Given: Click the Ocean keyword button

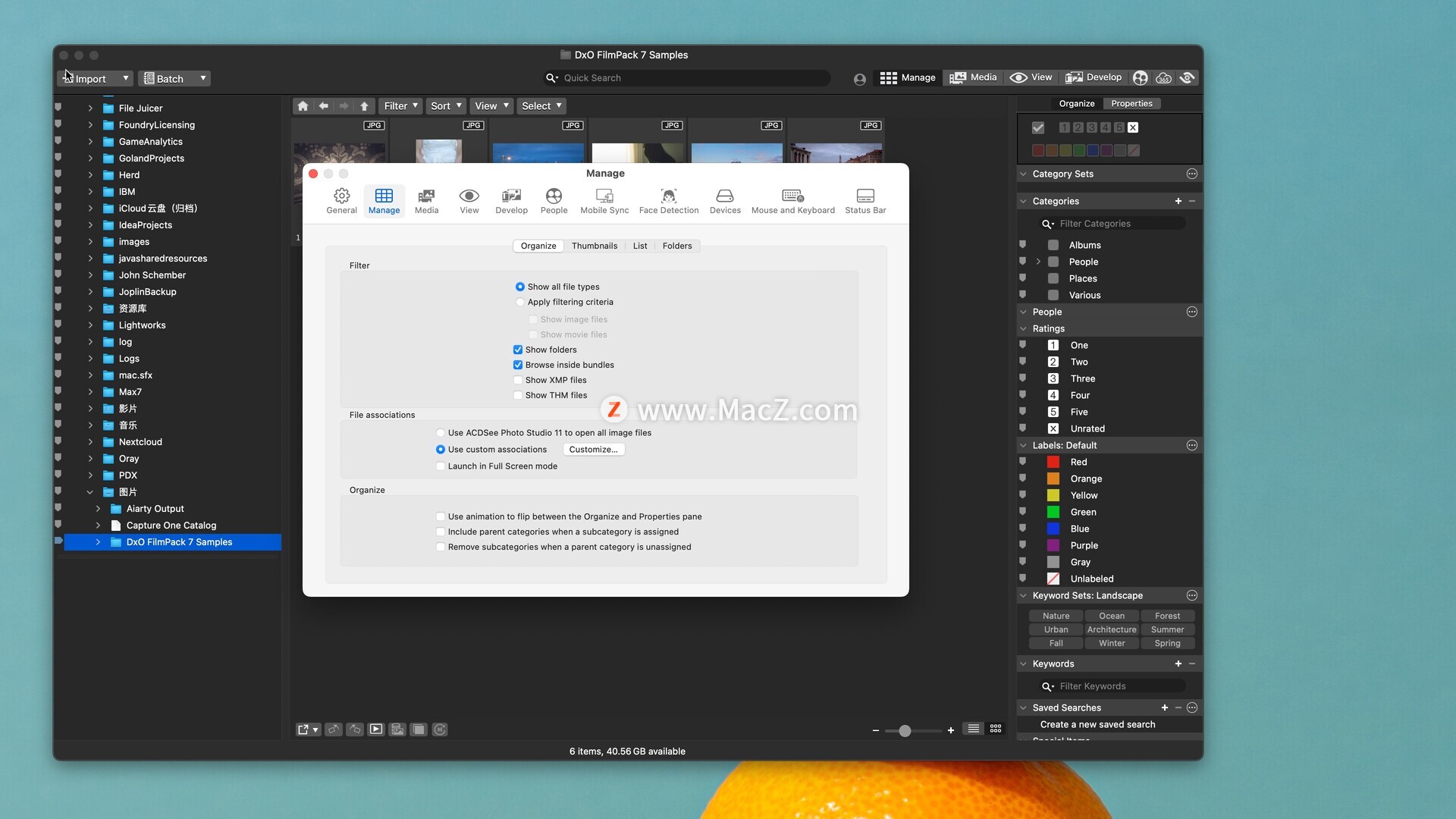Looking at the screenshot, I should point(1112,616).
